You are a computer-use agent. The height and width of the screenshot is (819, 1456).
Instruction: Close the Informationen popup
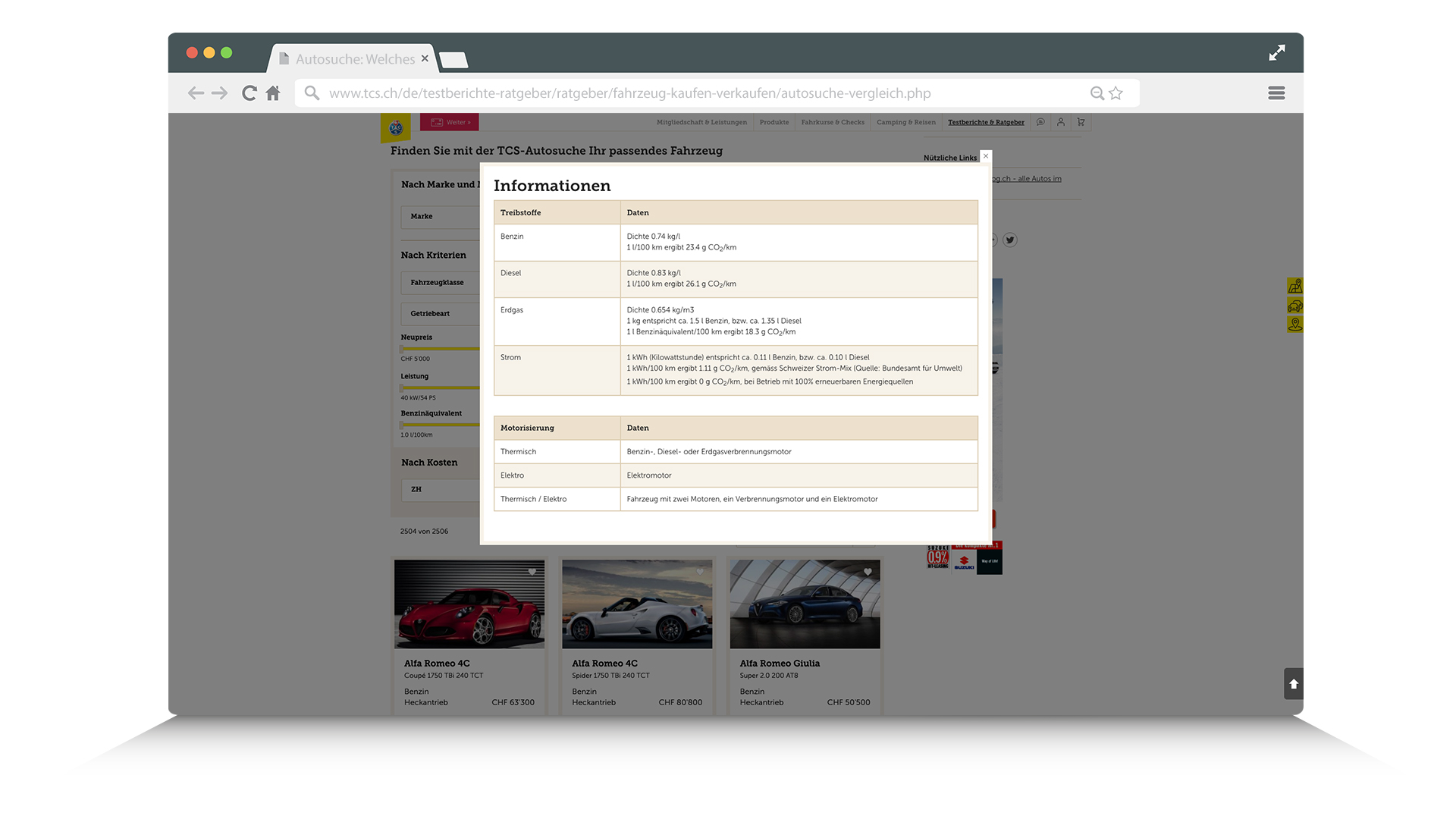(985, 156)
